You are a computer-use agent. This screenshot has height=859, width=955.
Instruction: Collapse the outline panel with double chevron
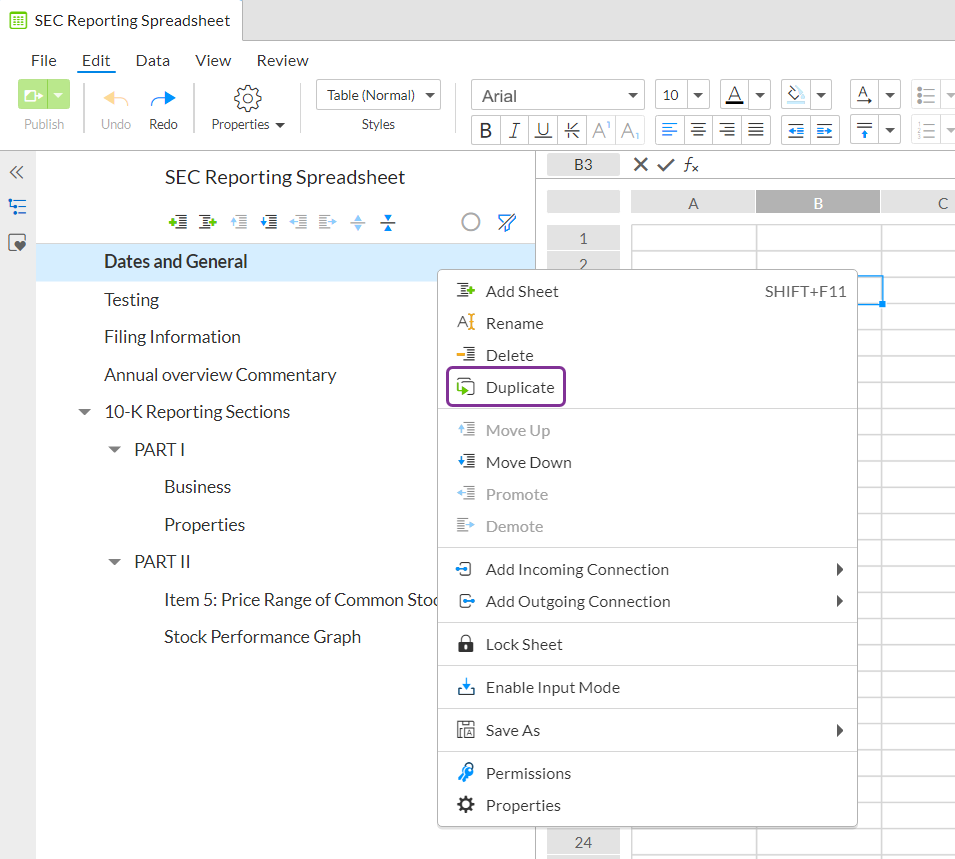(x=17, y=172)
